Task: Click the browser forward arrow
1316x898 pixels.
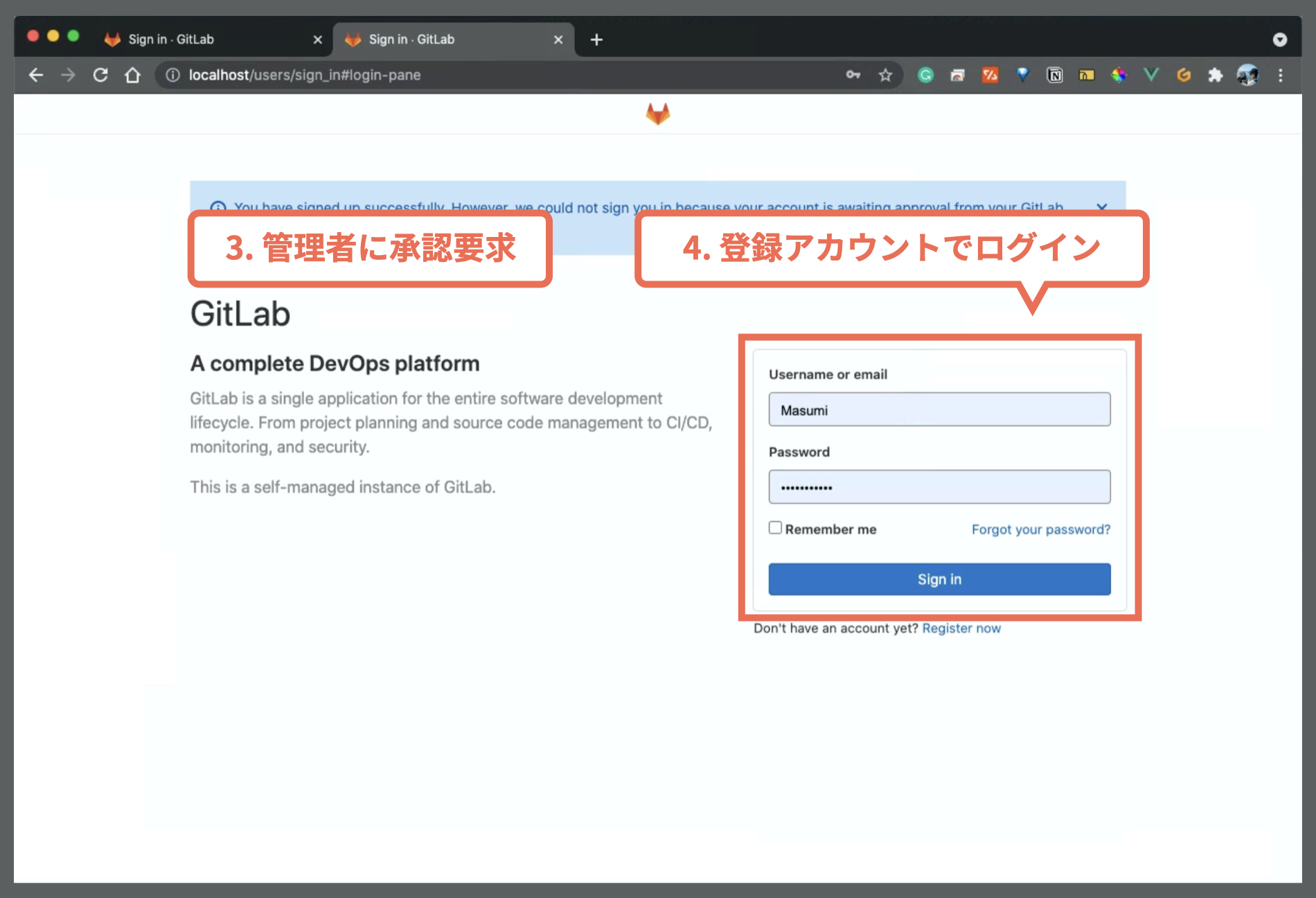Action: 68,75
